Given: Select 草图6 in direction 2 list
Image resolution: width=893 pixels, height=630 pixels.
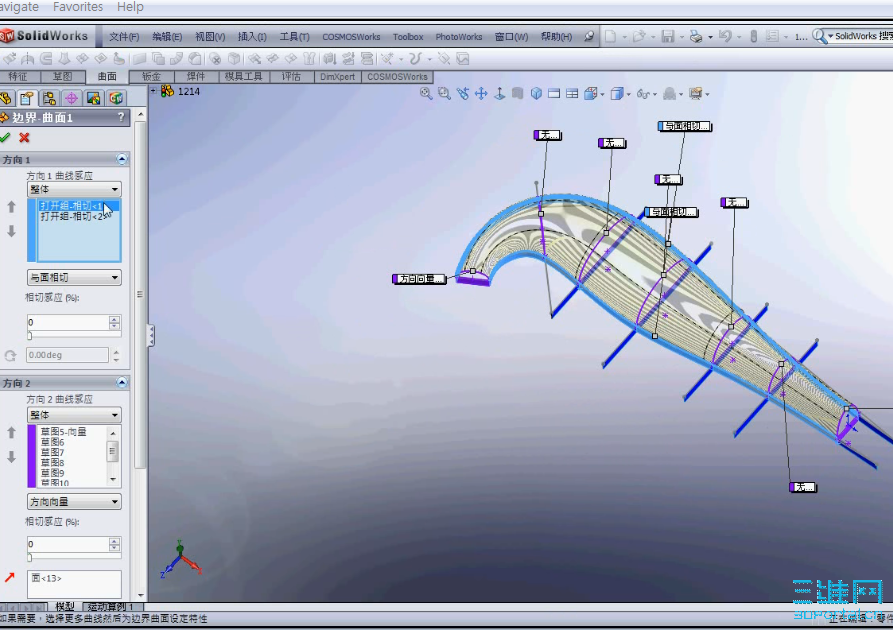Looking at the screenshot, I should [x=52, y=442].
